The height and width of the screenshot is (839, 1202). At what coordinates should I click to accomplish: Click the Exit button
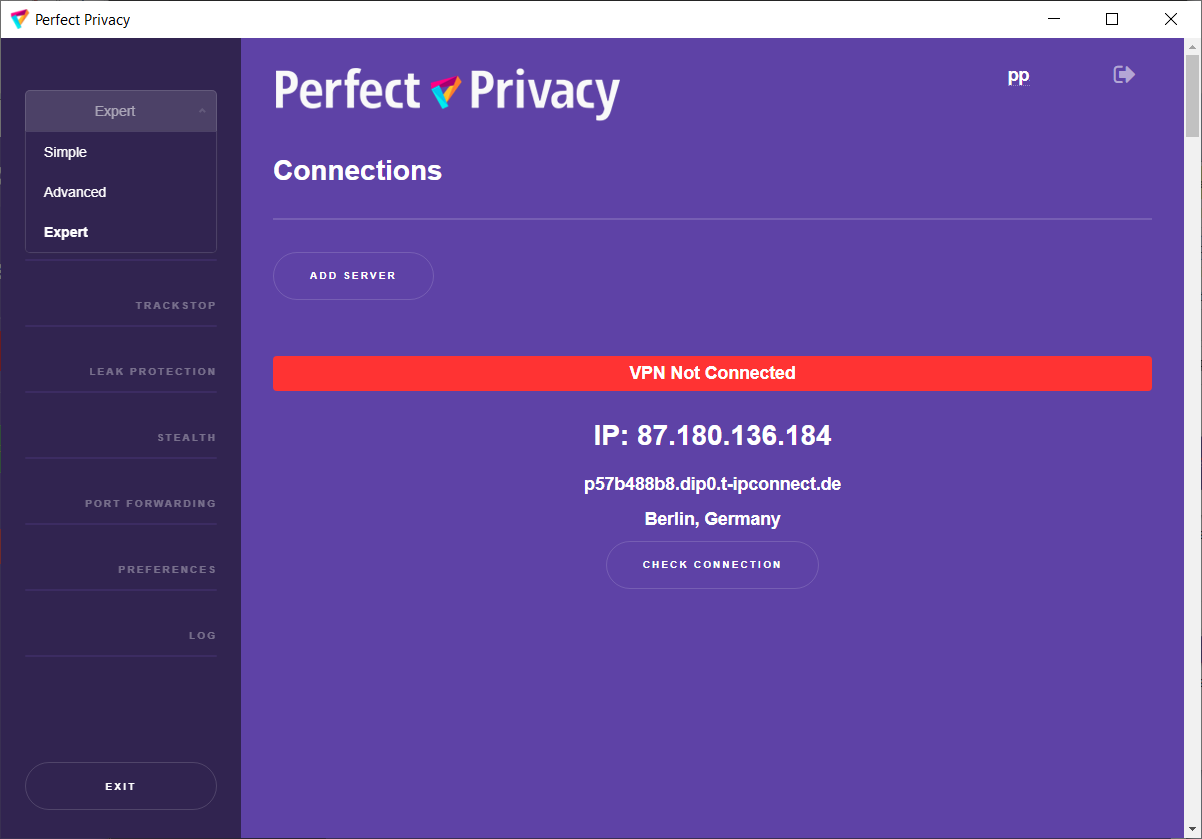tap(120, 787)
